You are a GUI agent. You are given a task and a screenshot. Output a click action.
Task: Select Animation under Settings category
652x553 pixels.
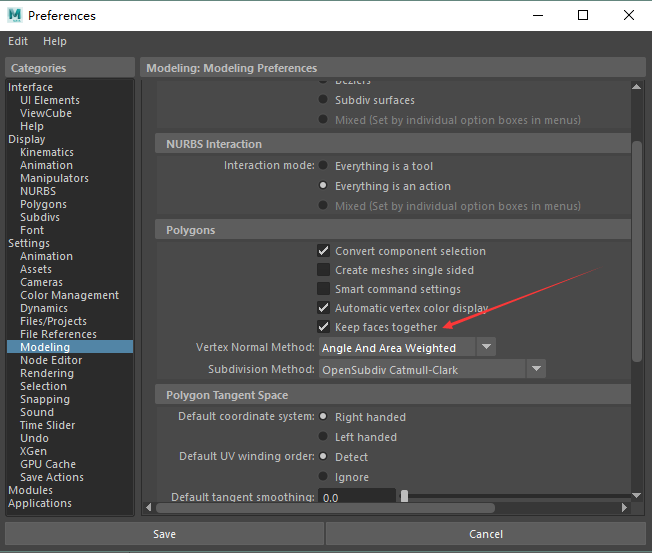pos(46,256)
